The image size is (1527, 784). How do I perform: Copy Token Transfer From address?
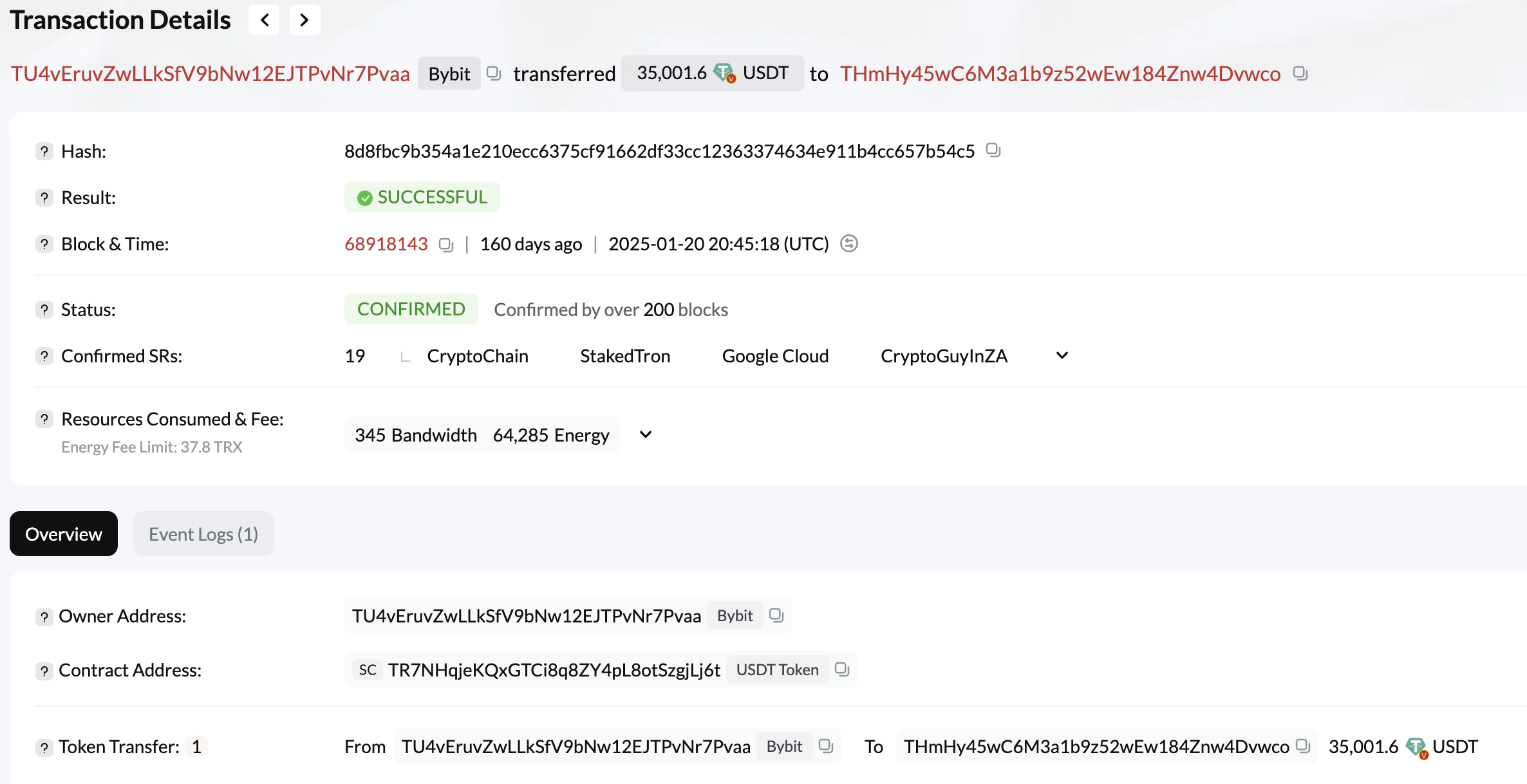[x=826, y=746]
